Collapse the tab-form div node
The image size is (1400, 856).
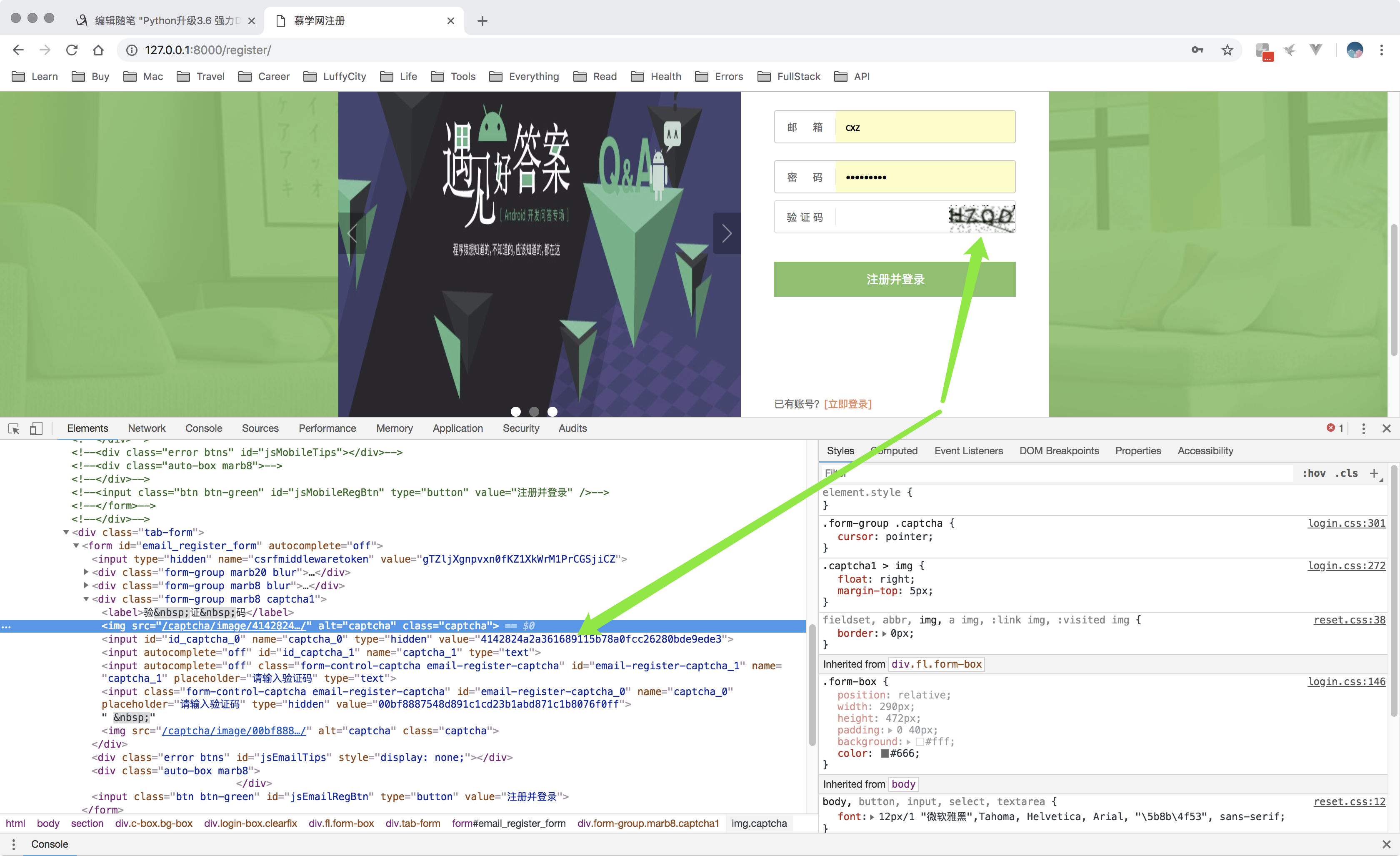pos(66,533)
